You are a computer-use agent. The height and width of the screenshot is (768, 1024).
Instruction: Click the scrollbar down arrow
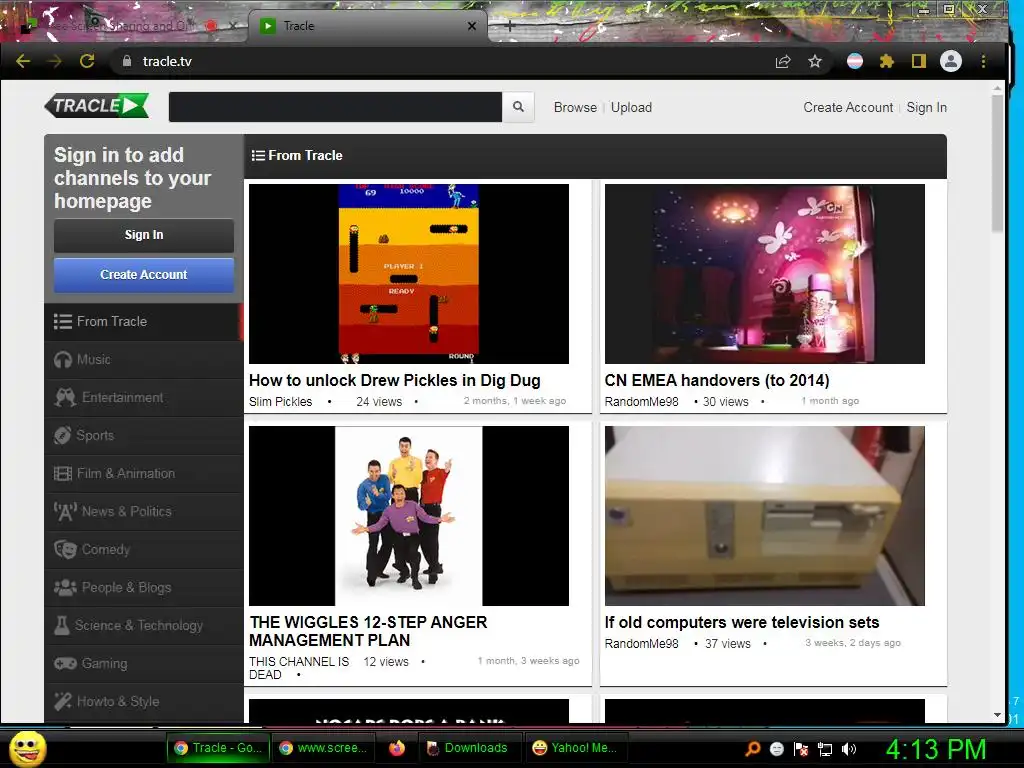click(997, 715)
